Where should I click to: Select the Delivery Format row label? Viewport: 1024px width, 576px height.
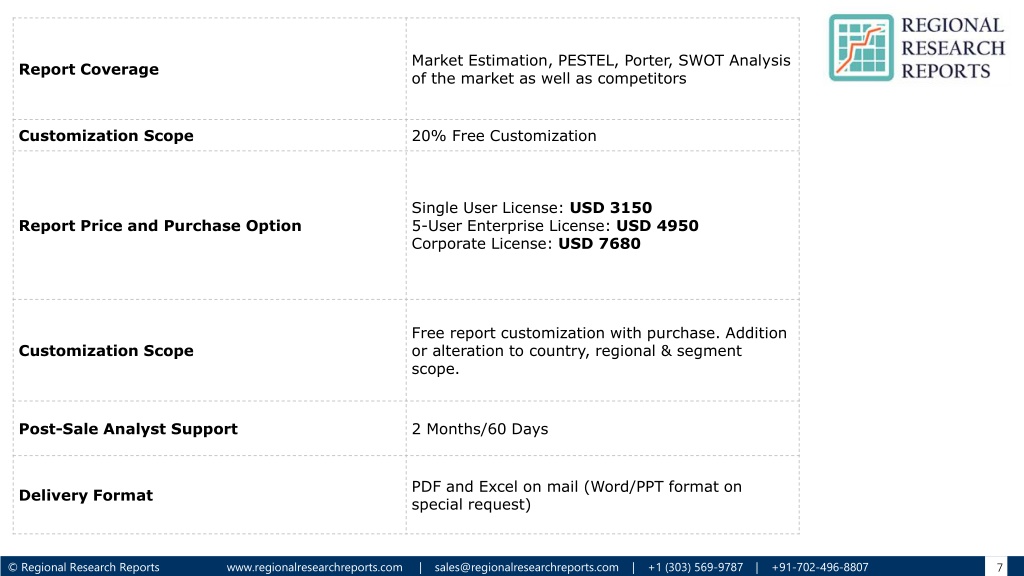(x=86, y=496)
